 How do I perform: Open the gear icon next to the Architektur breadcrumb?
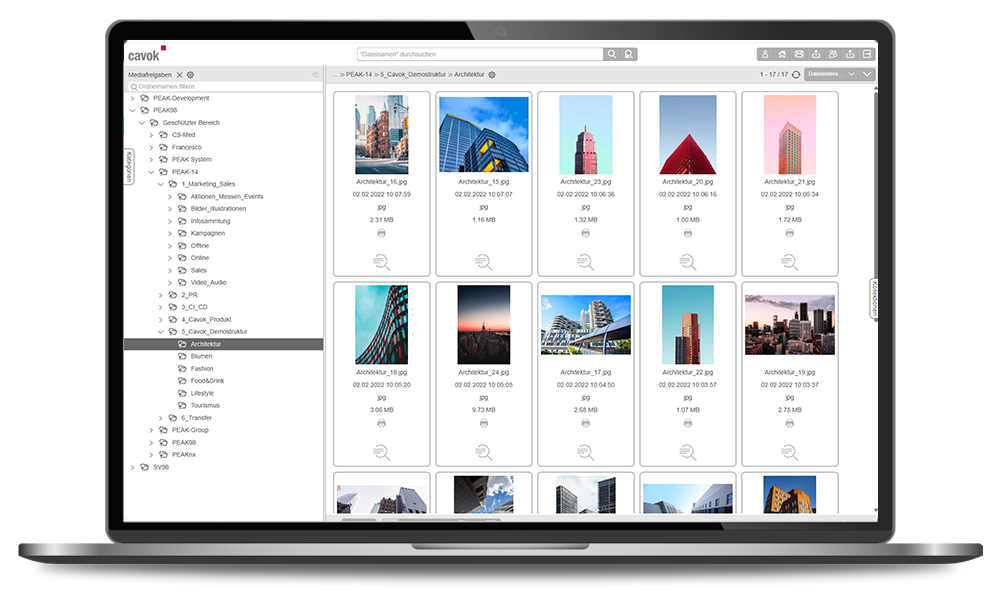pos(492,75)
